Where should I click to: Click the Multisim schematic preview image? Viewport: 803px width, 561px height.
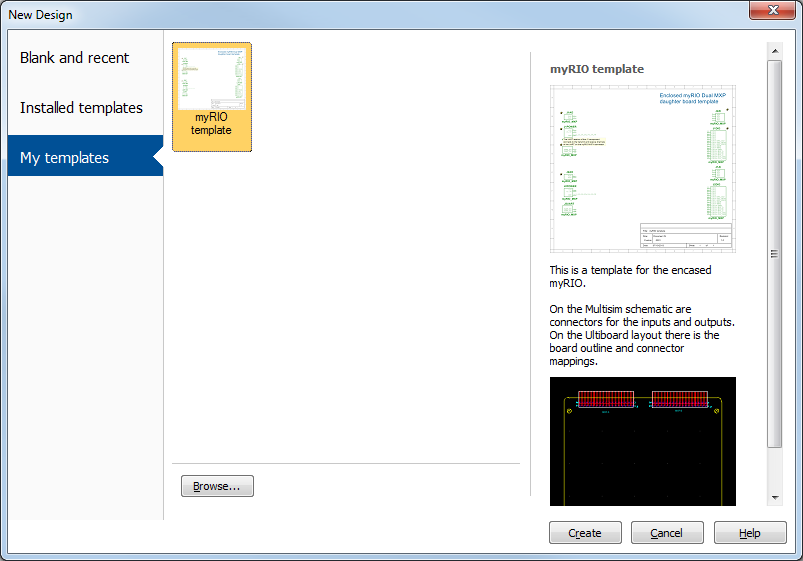coord(643,169)
